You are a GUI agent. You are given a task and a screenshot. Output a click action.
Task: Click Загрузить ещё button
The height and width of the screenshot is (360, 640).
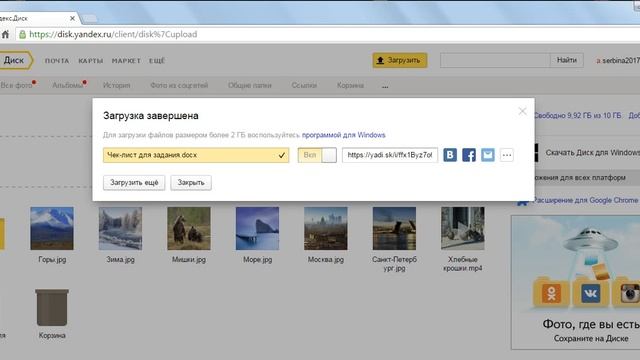(x=134, y=182)
